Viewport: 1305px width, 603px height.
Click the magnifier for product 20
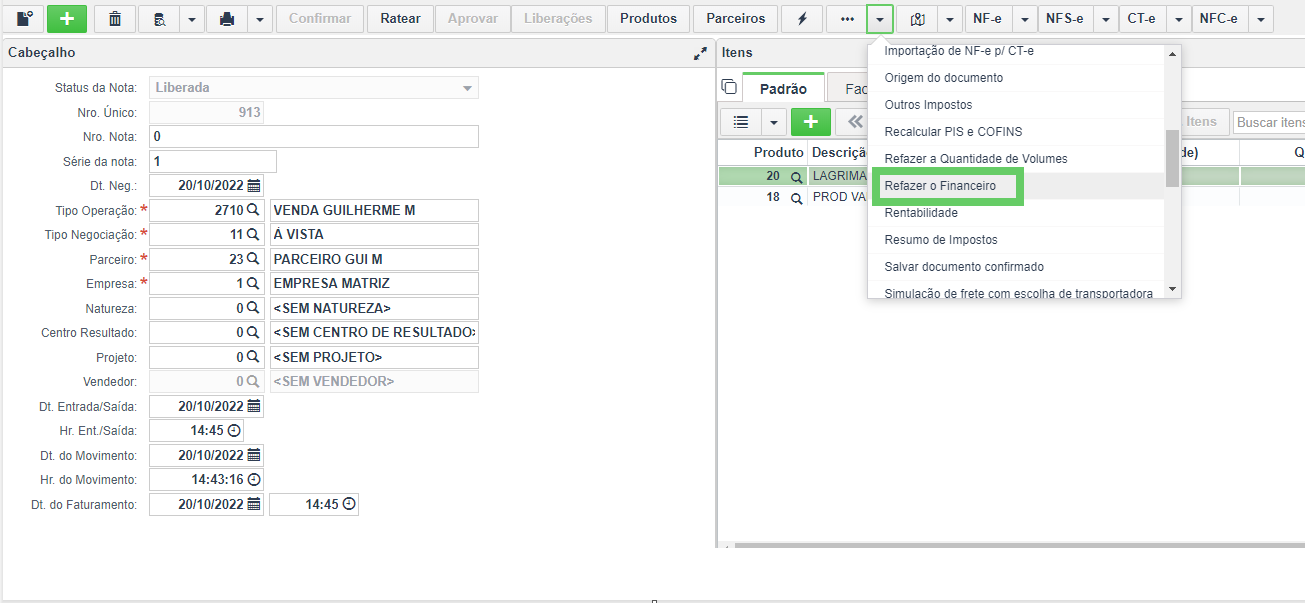click(x=797, y=177)
